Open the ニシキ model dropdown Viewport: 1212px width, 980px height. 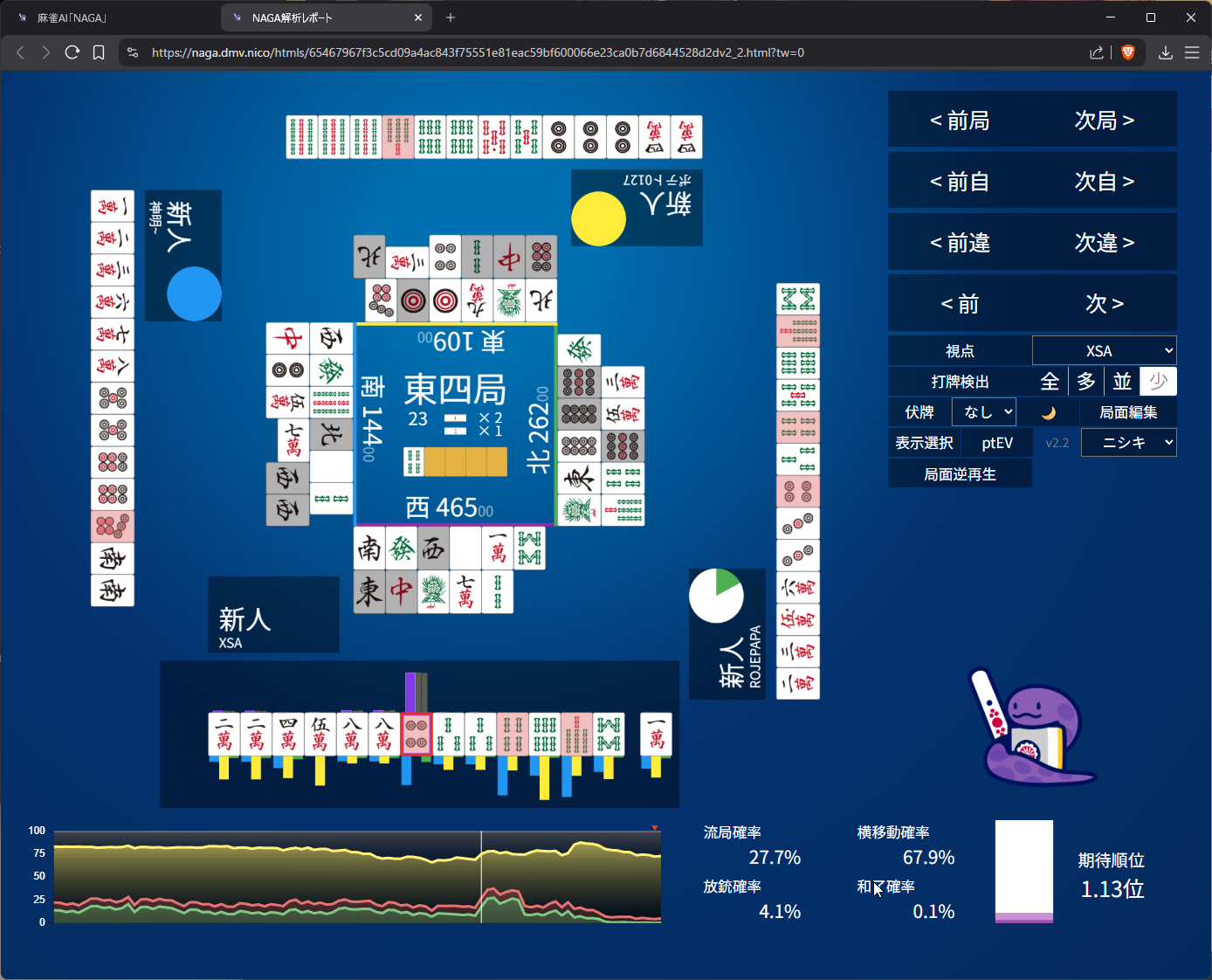[x=1128, y=443]
